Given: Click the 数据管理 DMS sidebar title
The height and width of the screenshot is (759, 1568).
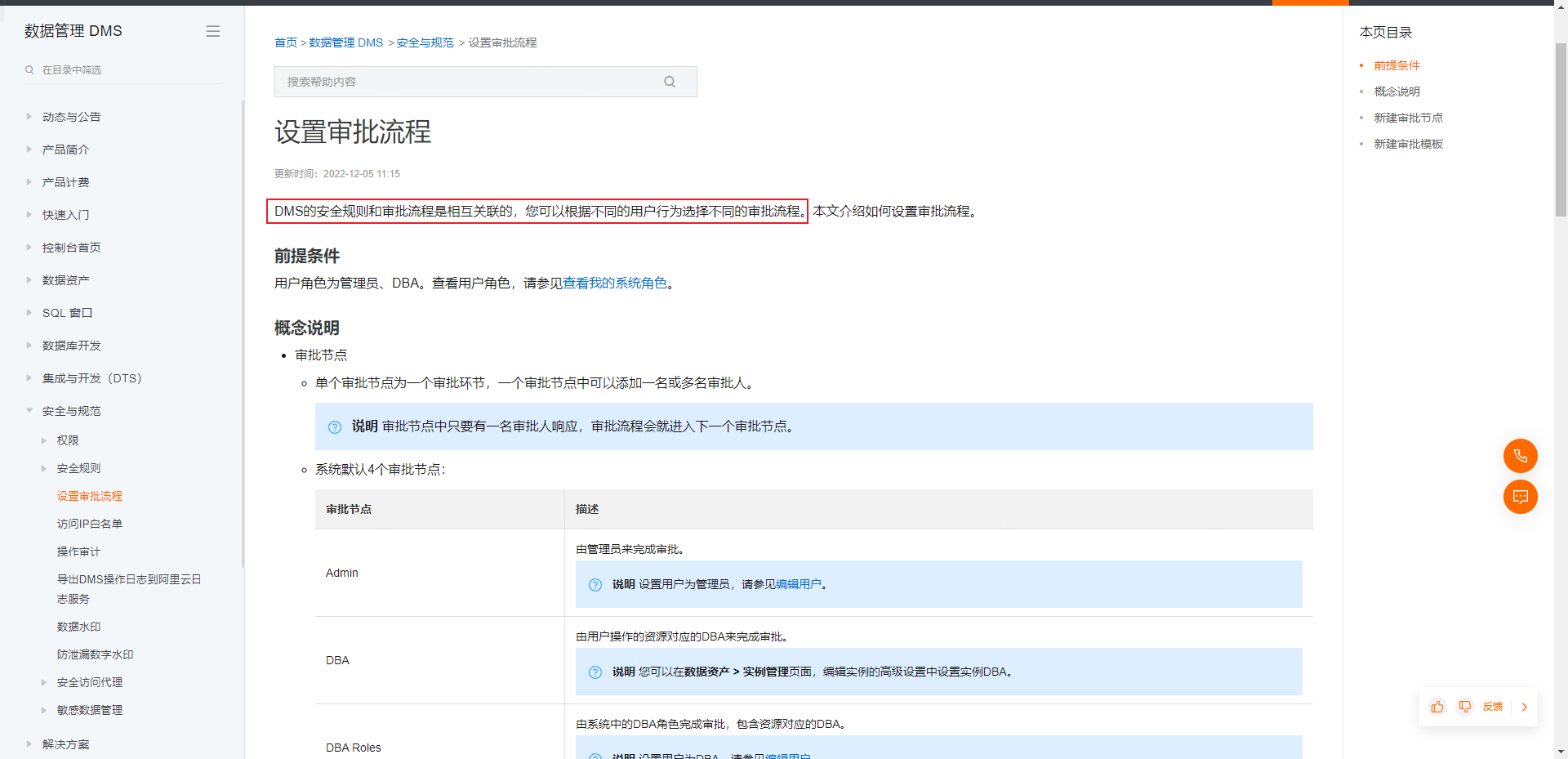Looking at the screenshot, I should coord(73,31).
